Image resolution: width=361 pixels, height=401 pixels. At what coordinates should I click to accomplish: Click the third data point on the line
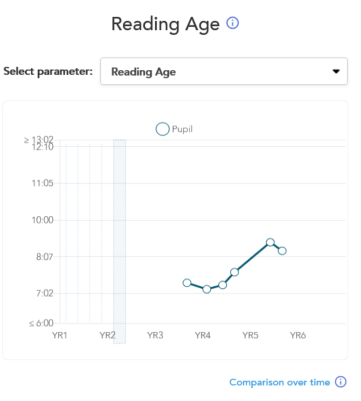pos(223,285)
